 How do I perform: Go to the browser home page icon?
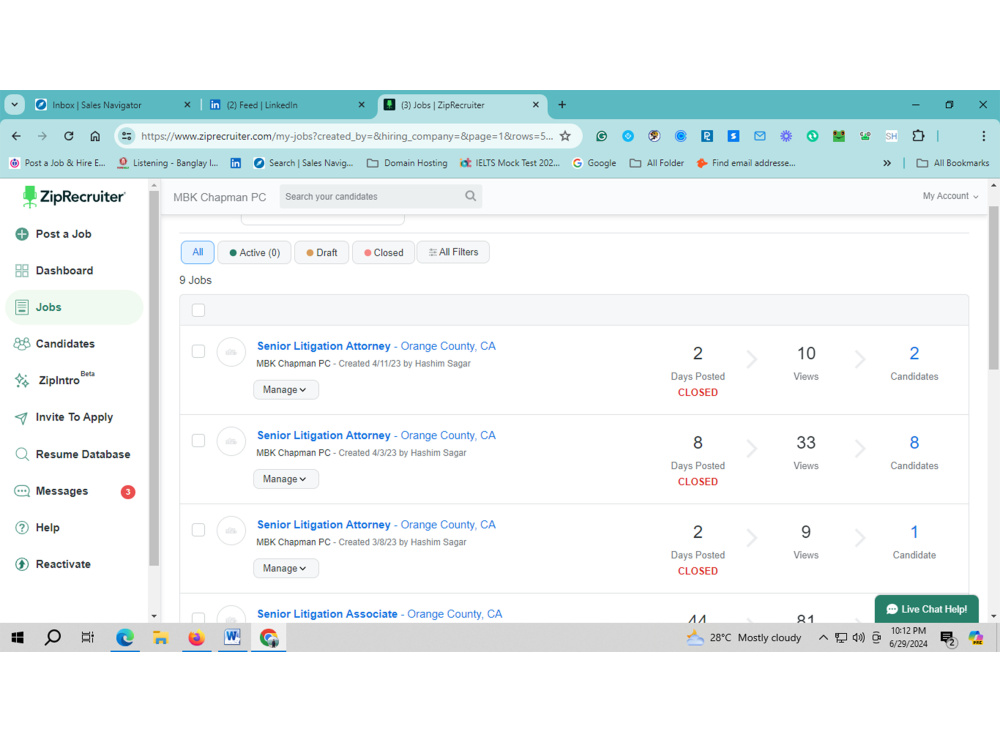95,136
